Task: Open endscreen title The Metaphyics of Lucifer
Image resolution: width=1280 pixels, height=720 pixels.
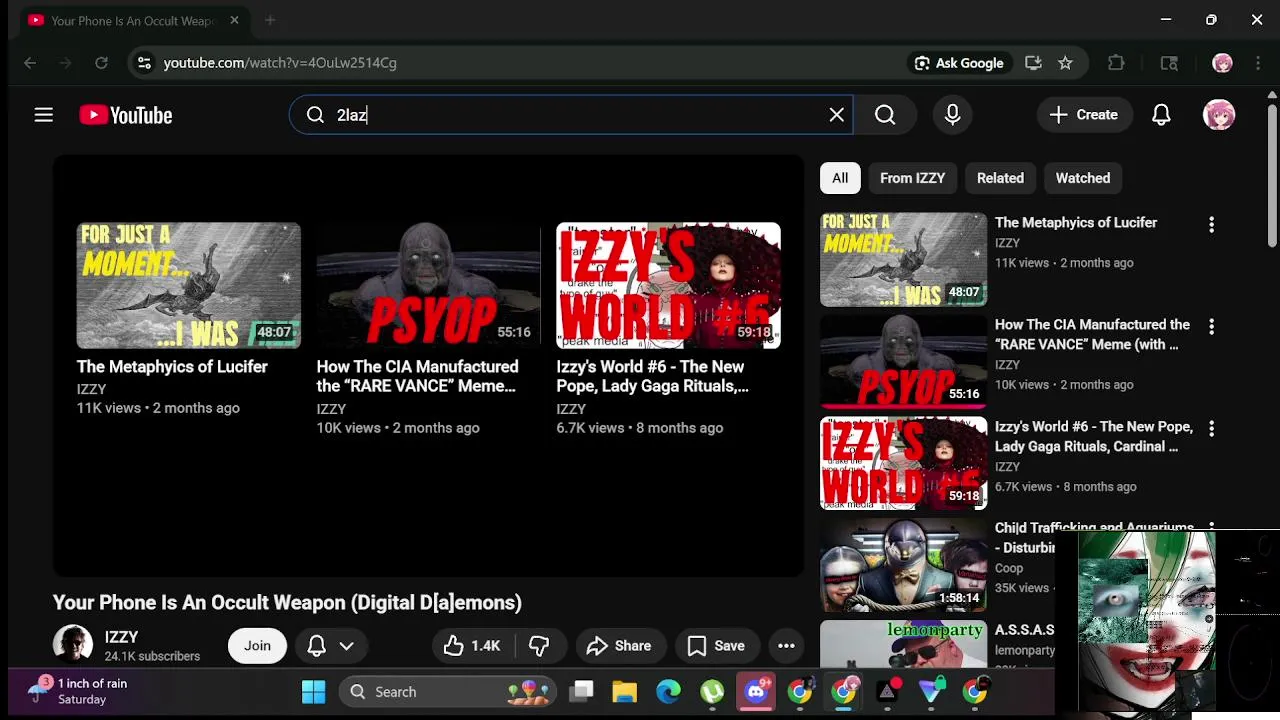Action: (172, 367)
